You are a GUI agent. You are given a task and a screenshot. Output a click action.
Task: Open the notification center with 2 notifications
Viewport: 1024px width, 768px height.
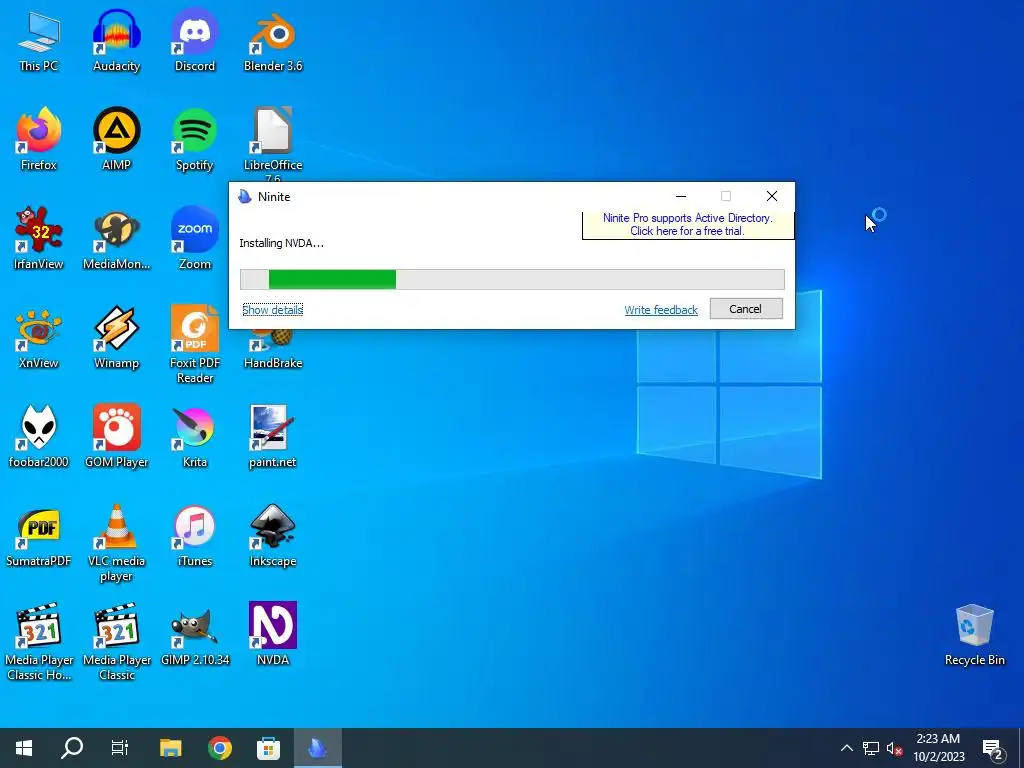tap(993, 749)
